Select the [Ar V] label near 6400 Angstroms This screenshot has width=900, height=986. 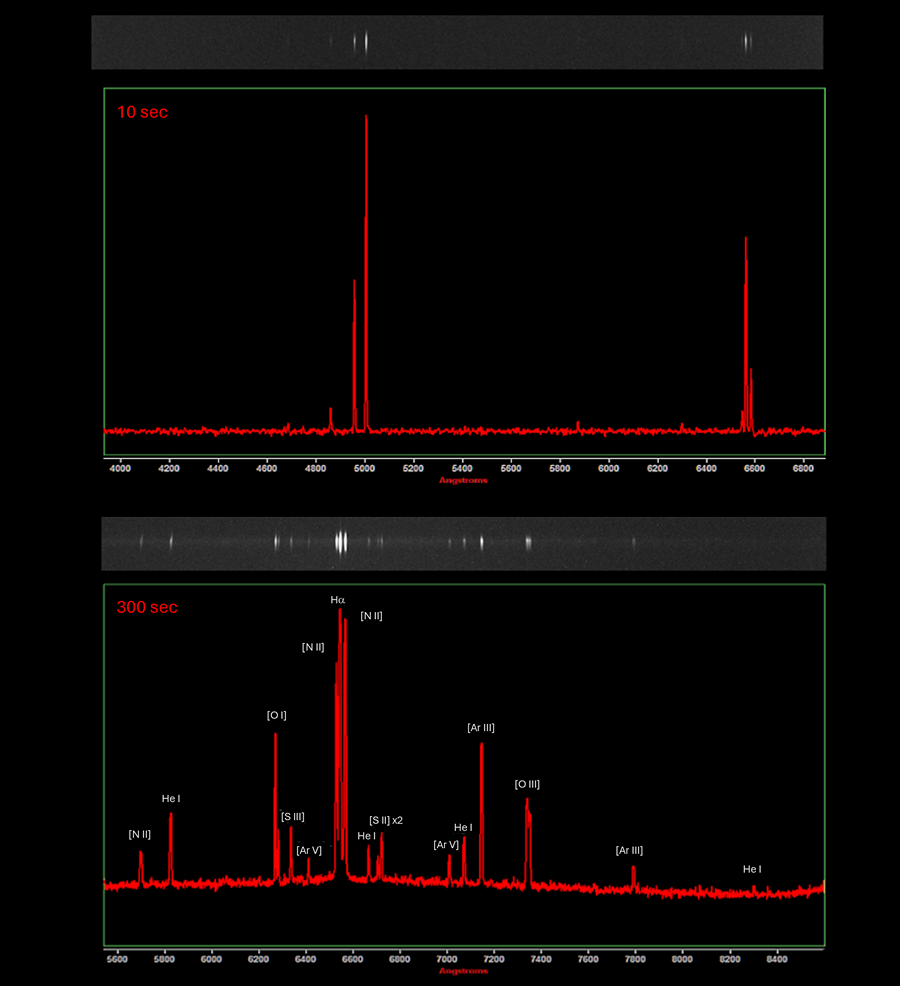pos(309,850)
